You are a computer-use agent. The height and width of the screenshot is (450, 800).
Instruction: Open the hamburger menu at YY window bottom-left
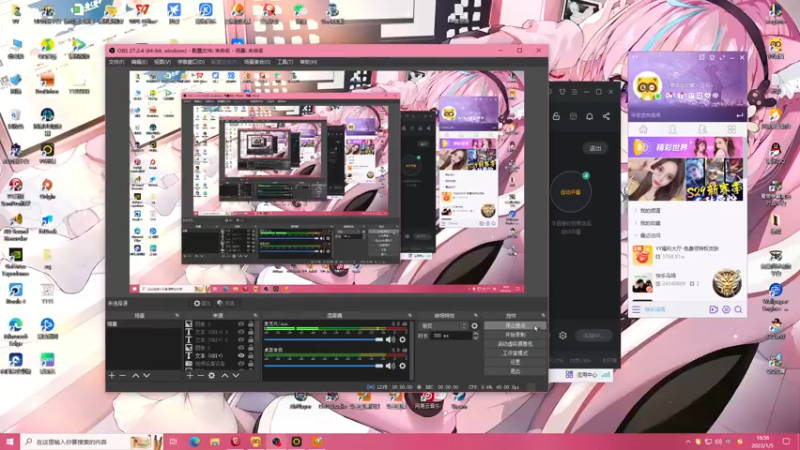(636, 309)
